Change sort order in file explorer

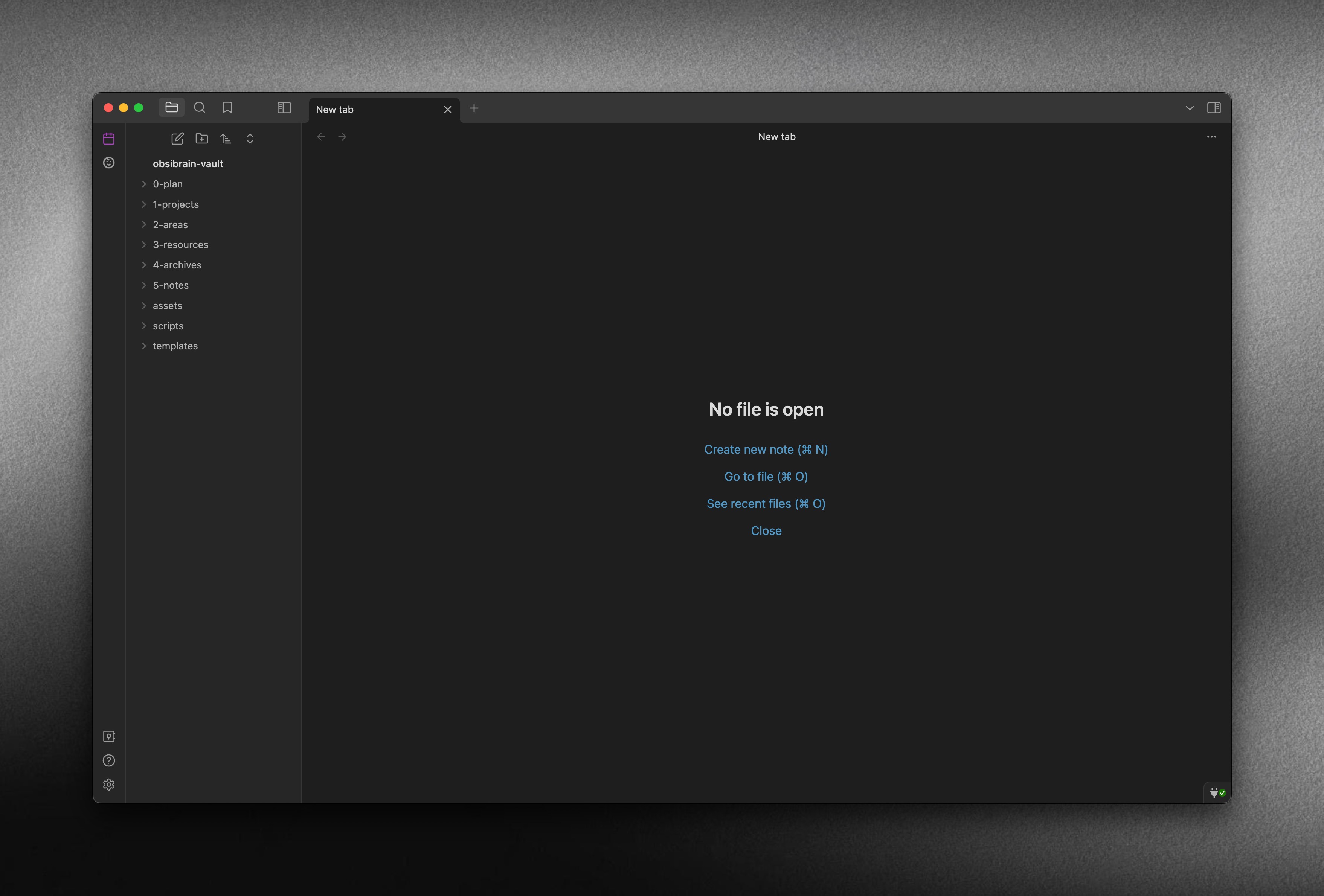pyautogui.click(x=226, y=139)
